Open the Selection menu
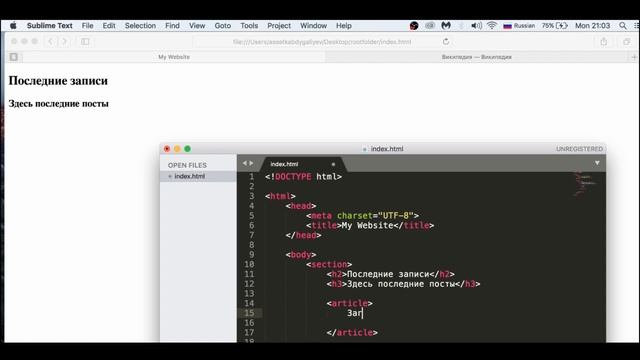 [x=140, y=25]
